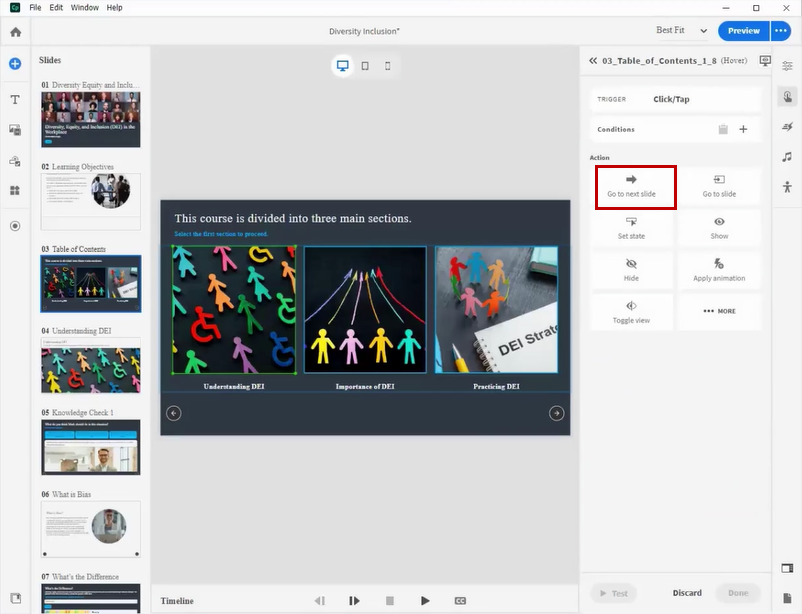Open the Animations icon in right sidebar
The width and height of the screenshot is (802, 614).
point(787,127)
